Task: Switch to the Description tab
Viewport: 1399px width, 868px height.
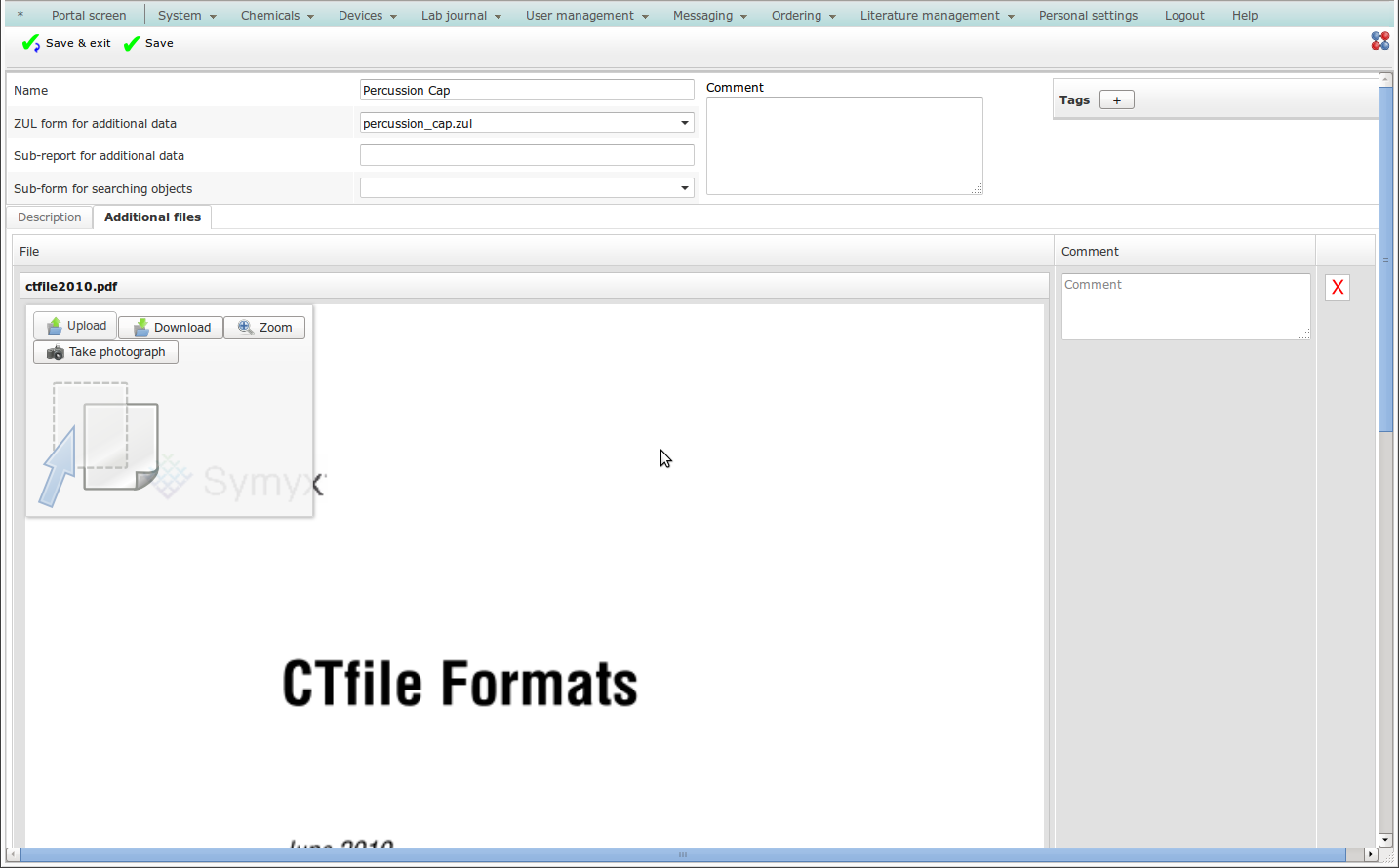Action: (50, 217)
